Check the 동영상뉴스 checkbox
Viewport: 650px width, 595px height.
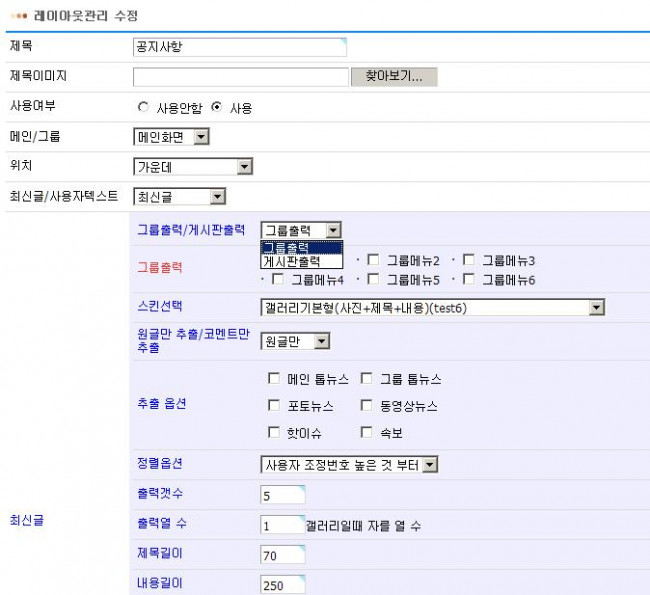[x=366, y=406]
